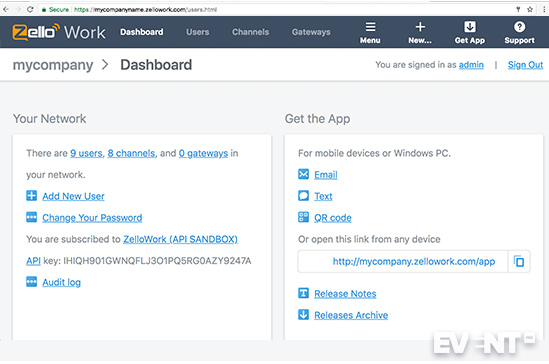Open the Audit log link
This screenshot has height=364, width=549.
(x=62, y=282)
